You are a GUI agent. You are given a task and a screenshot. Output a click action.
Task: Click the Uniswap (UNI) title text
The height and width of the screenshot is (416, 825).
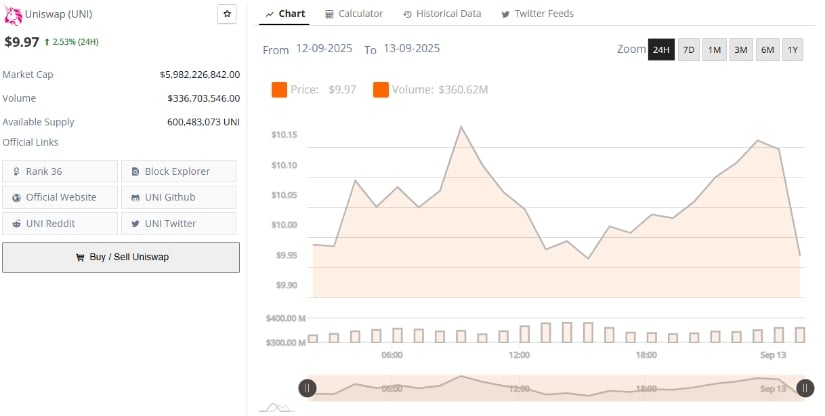pyautogui.click(x=58, y=14)
